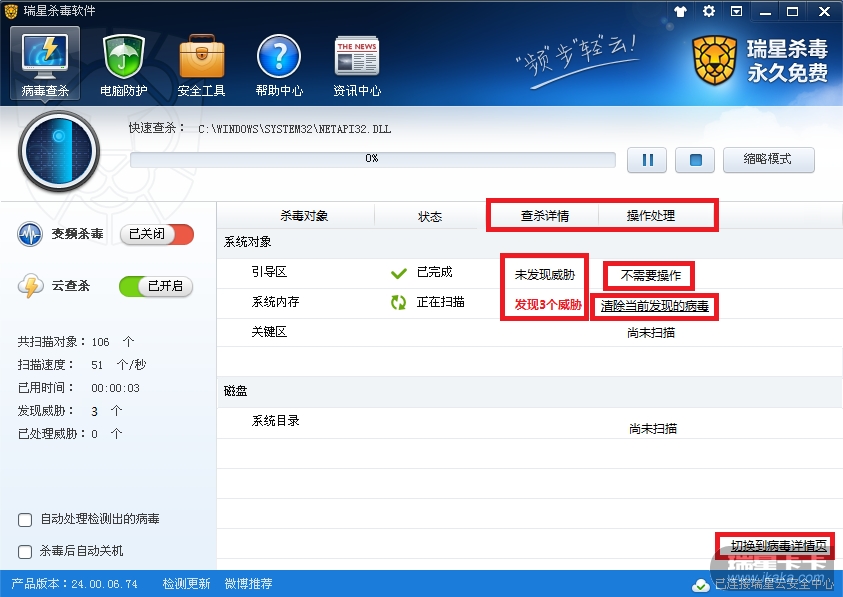Select the 系统内存 row label

coord(275,302)
